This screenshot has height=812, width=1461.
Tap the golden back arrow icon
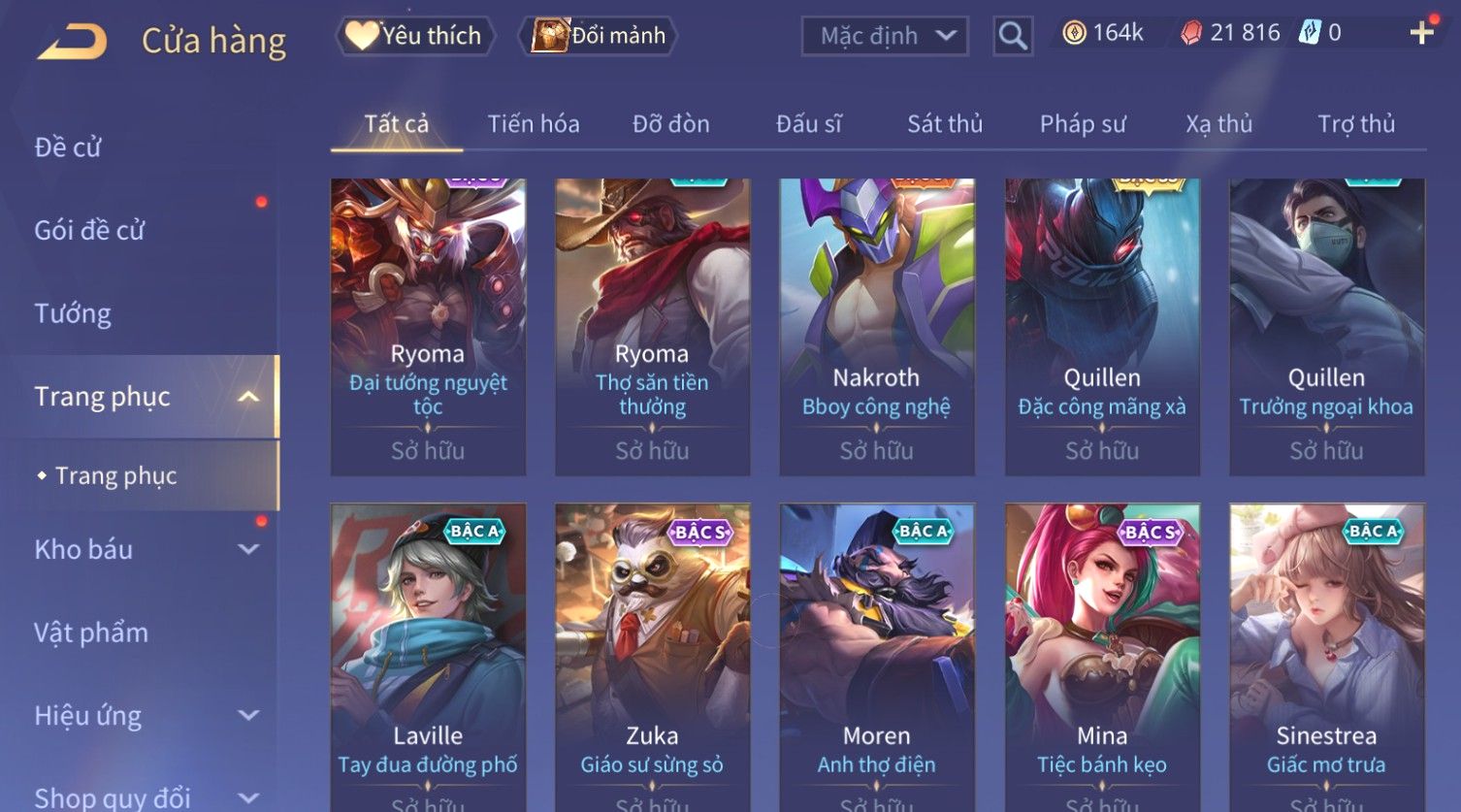[72, 42]
